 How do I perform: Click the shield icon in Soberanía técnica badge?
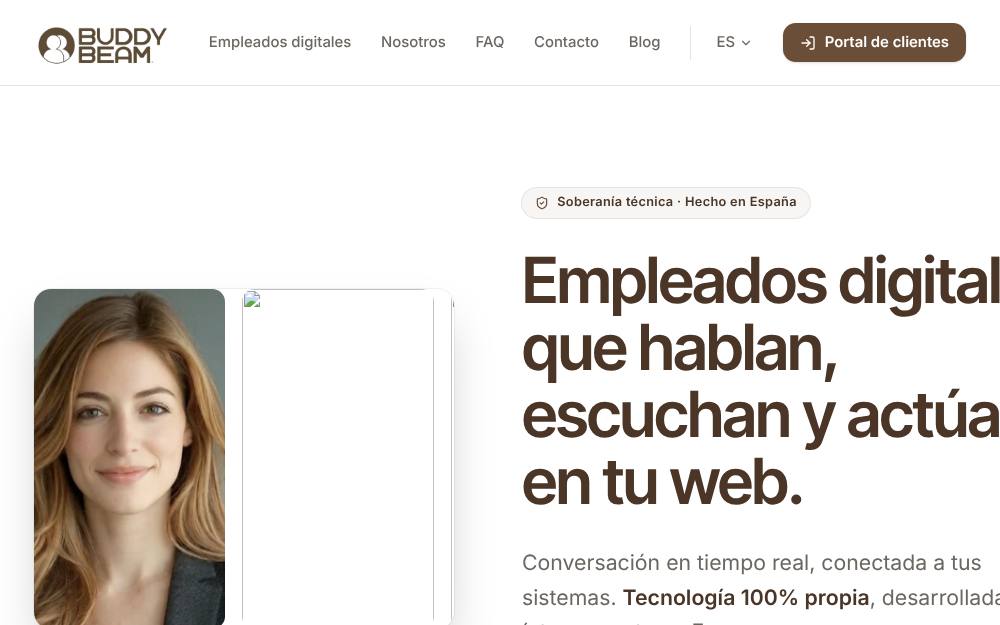(541, 203)
